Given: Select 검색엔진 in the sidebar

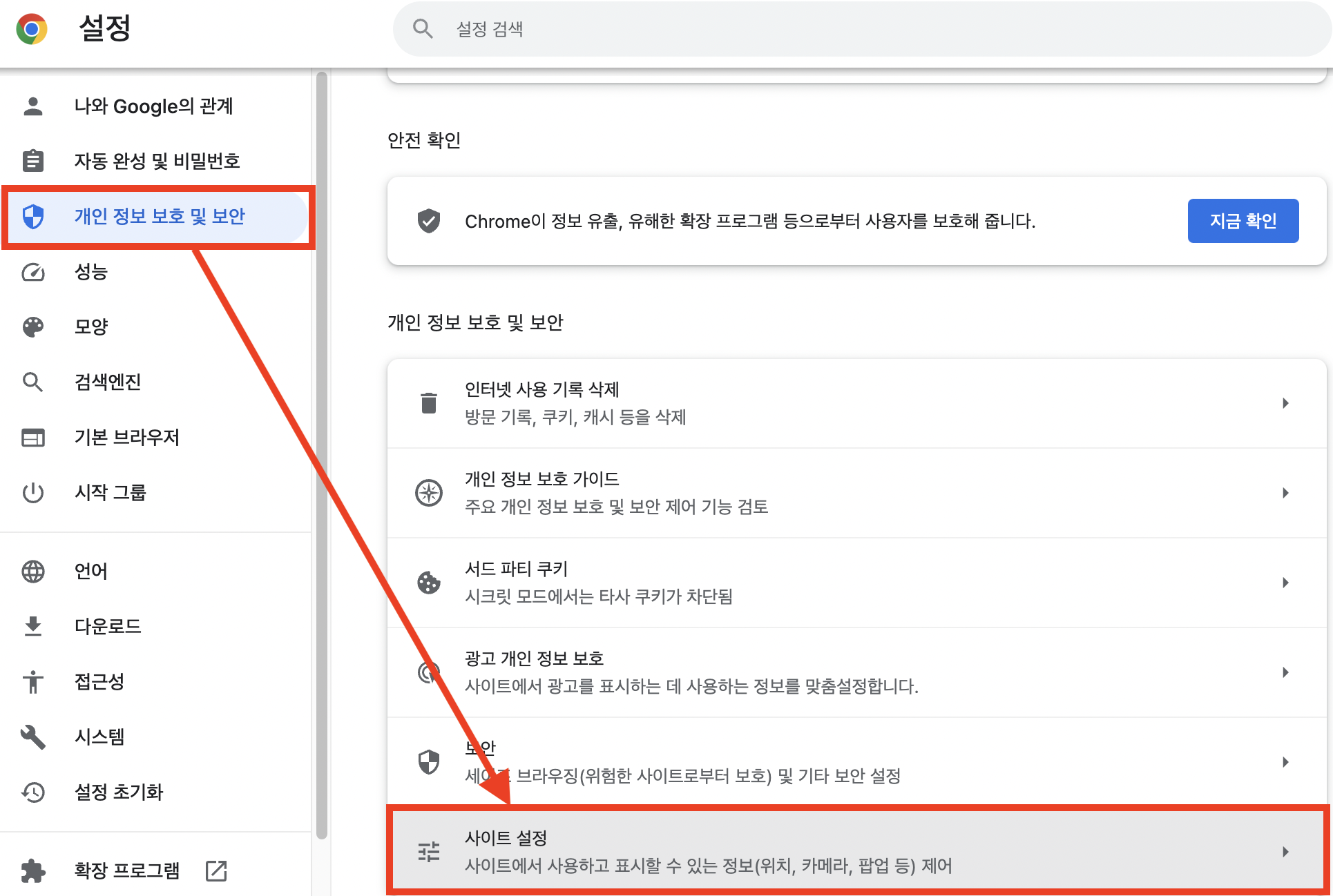Looking at the screenshot, I should pyautogui.click(x=107, y=382).
